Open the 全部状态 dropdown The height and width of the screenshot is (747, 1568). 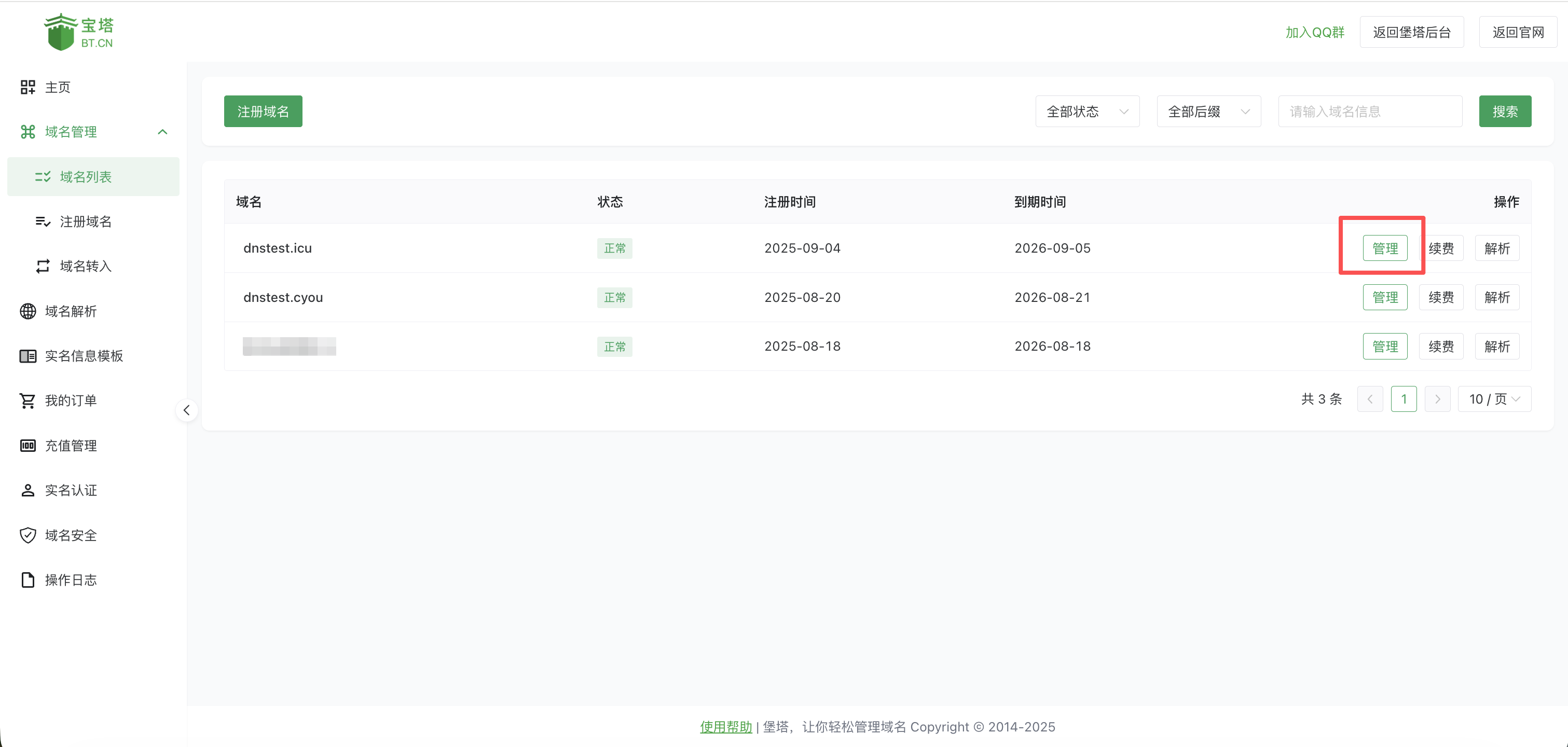coord(1087,111)
